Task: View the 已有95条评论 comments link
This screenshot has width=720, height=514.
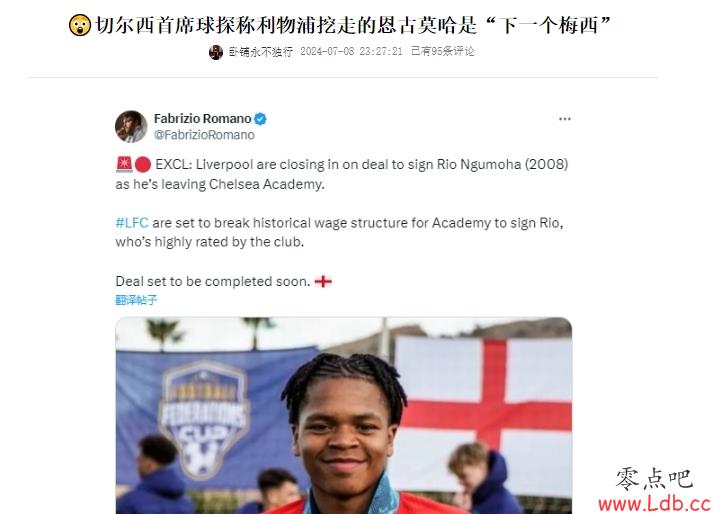Action: point(442,51)
